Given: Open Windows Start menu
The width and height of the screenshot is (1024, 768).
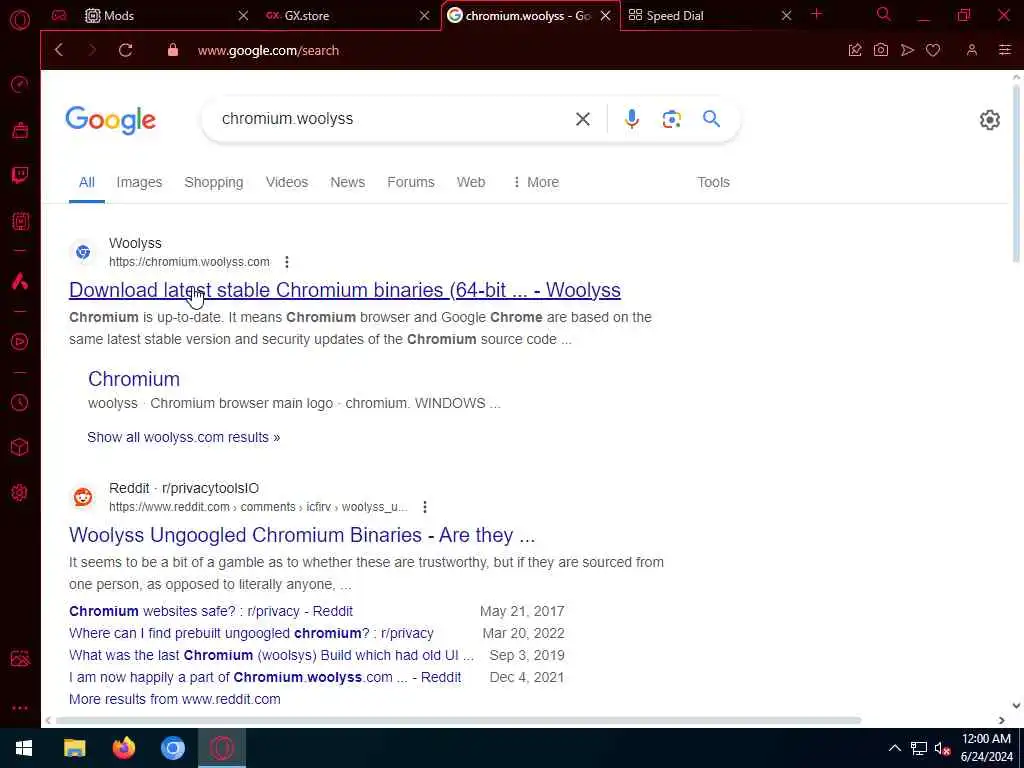Looking at the screenshot, I should pos(24,748).
